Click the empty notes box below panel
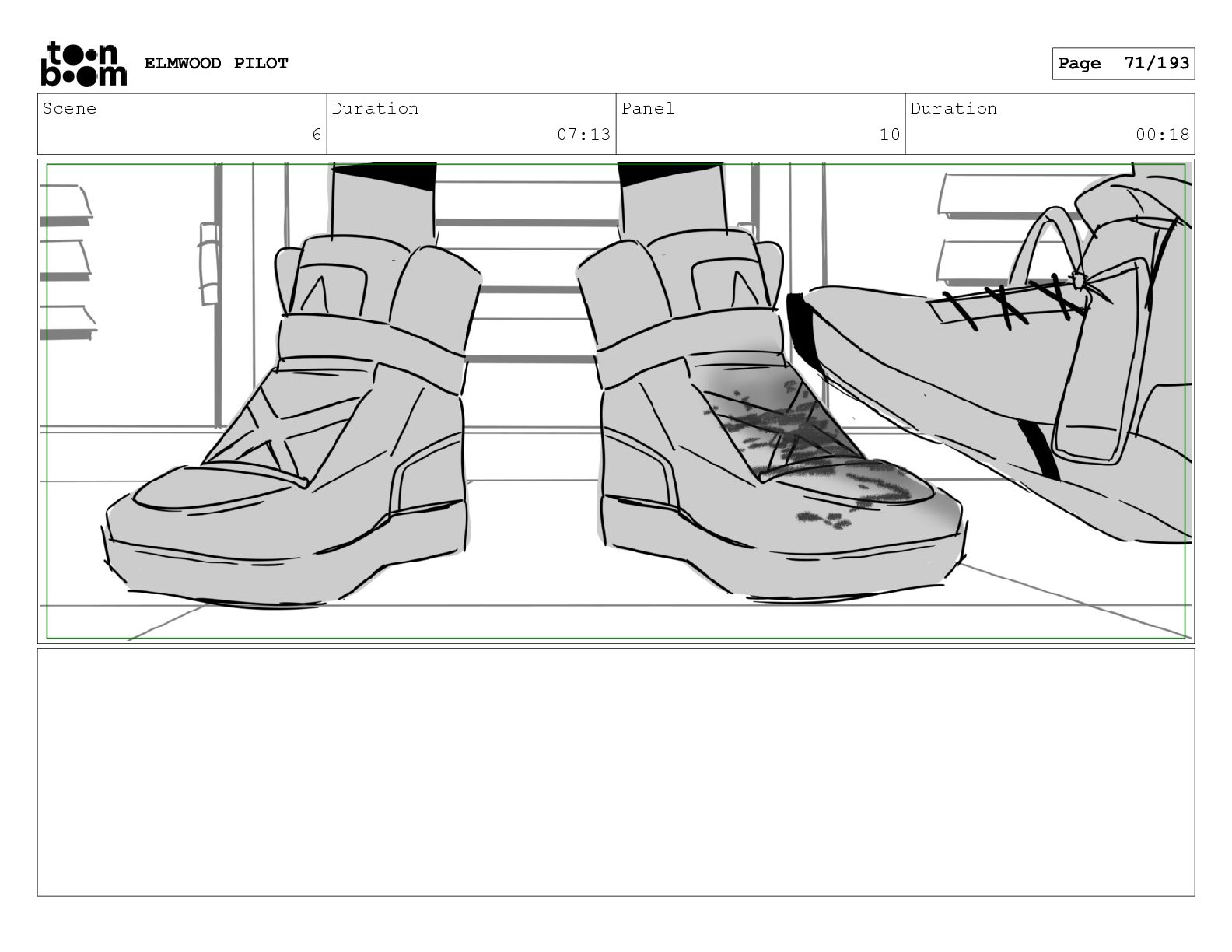 pyautogui.click(x=616, y=772)
